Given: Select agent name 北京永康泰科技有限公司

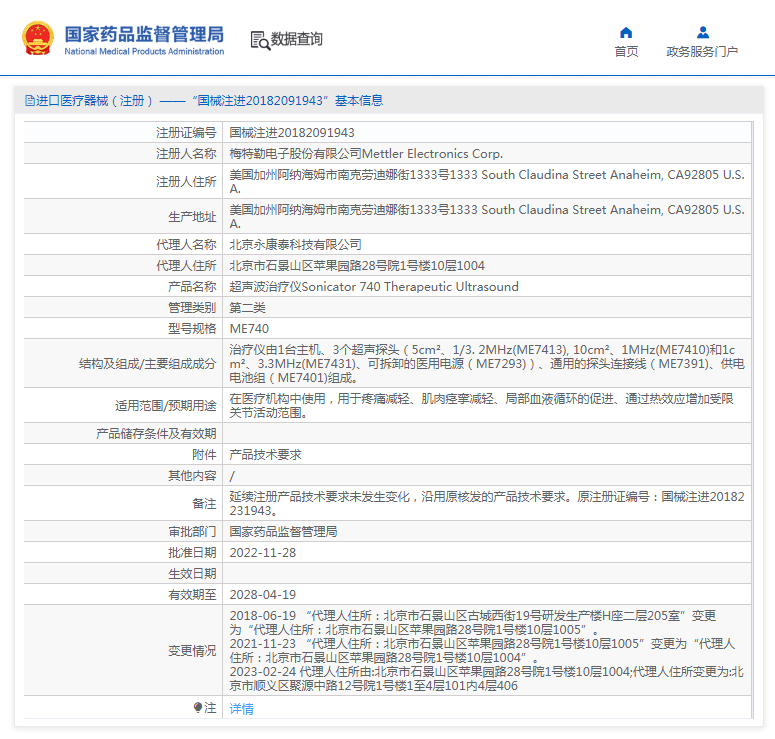Looking at the screenshot, I should pyautogui.click(x=295, y=245).
